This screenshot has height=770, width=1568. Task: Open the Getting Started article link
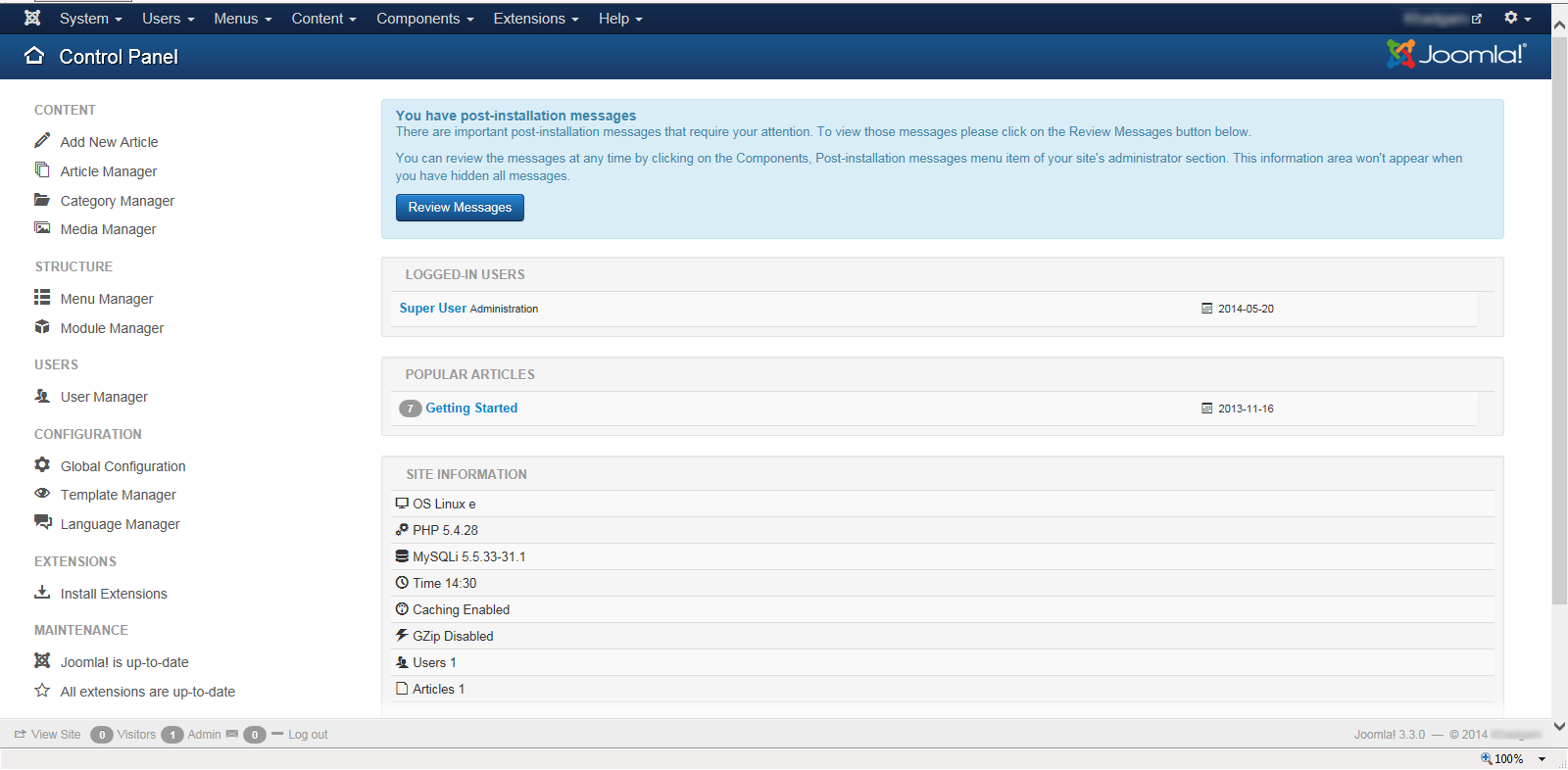[471, 408]
